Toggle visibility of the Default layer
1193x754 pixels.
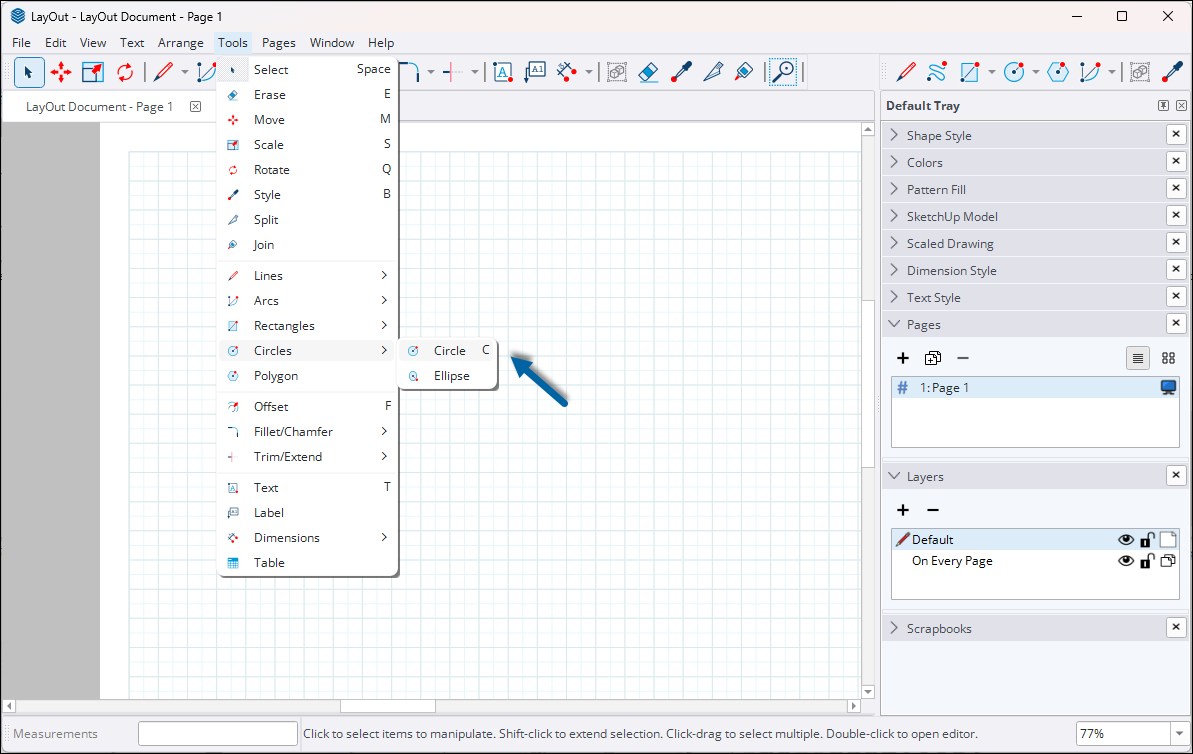(1125, 539)
